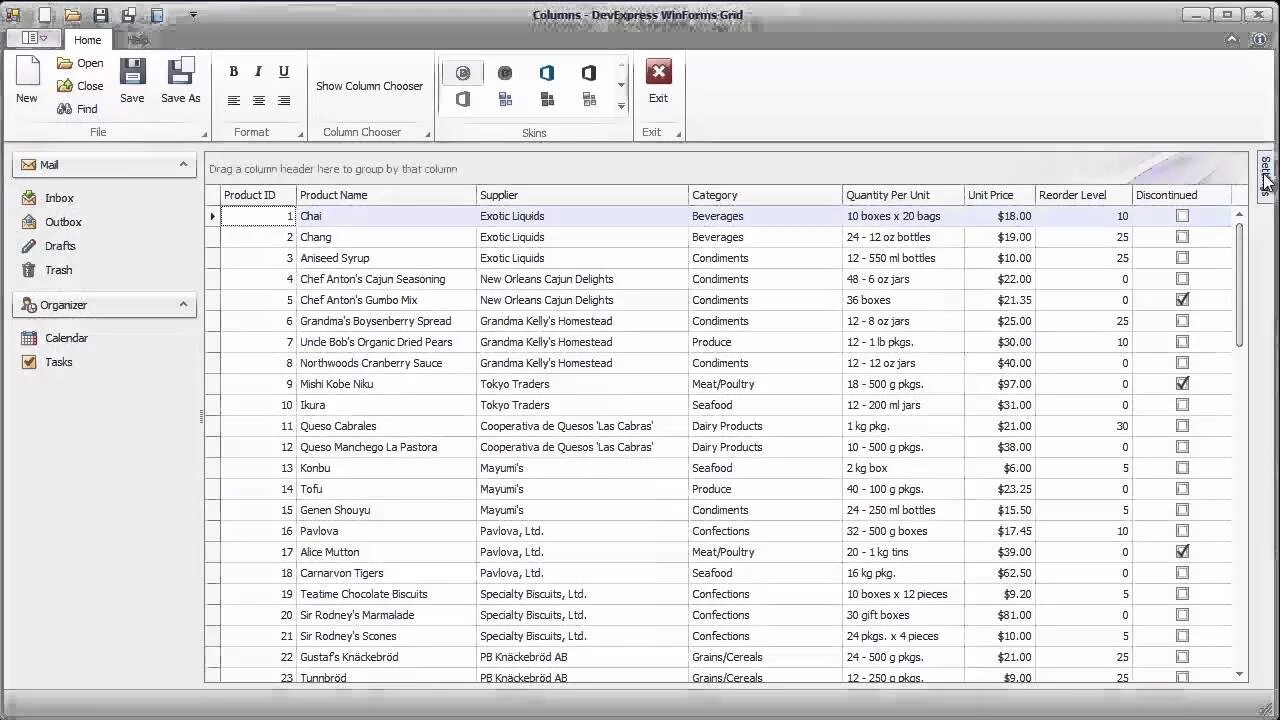Sort by the Unit Price column header
The height and width of the screenshot is (720, 1280).
[x=999, y=195]
